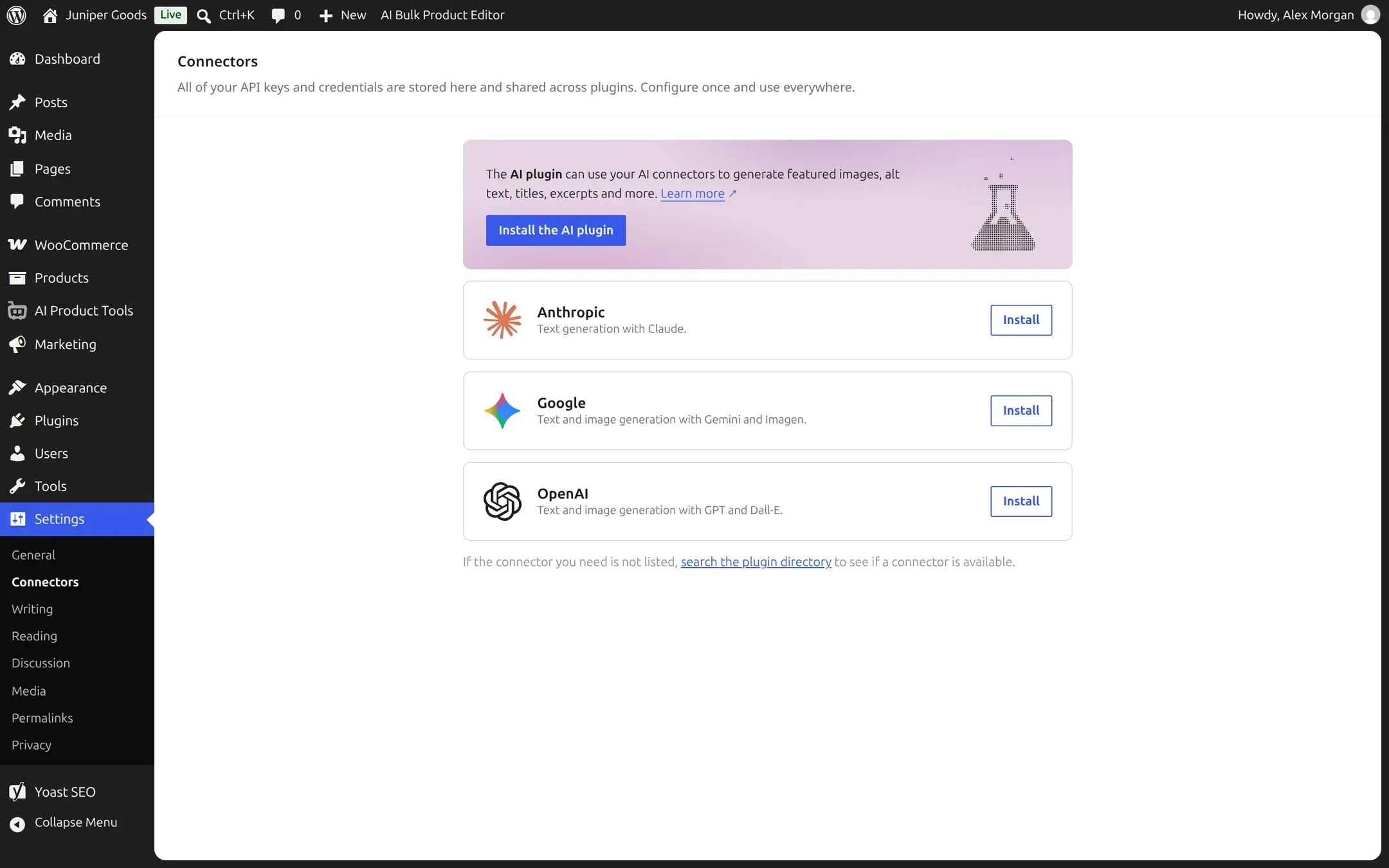This screenshot has width=1389, height=868.
Task: Click the Connectors page heading
Action: (217, 61)
